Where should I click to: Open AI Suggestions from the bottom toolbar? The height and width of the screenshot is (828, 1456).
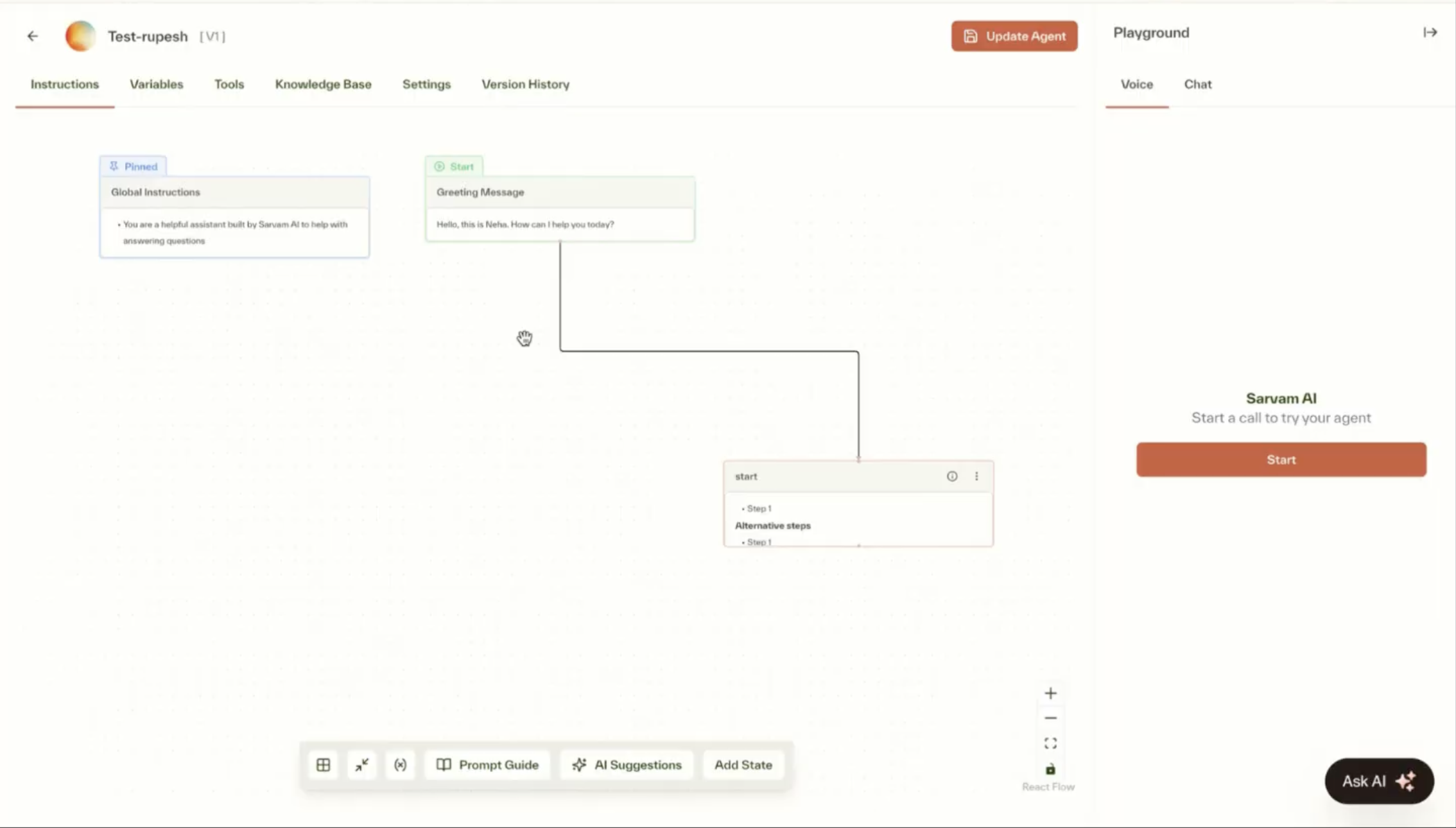coord(627,764)
